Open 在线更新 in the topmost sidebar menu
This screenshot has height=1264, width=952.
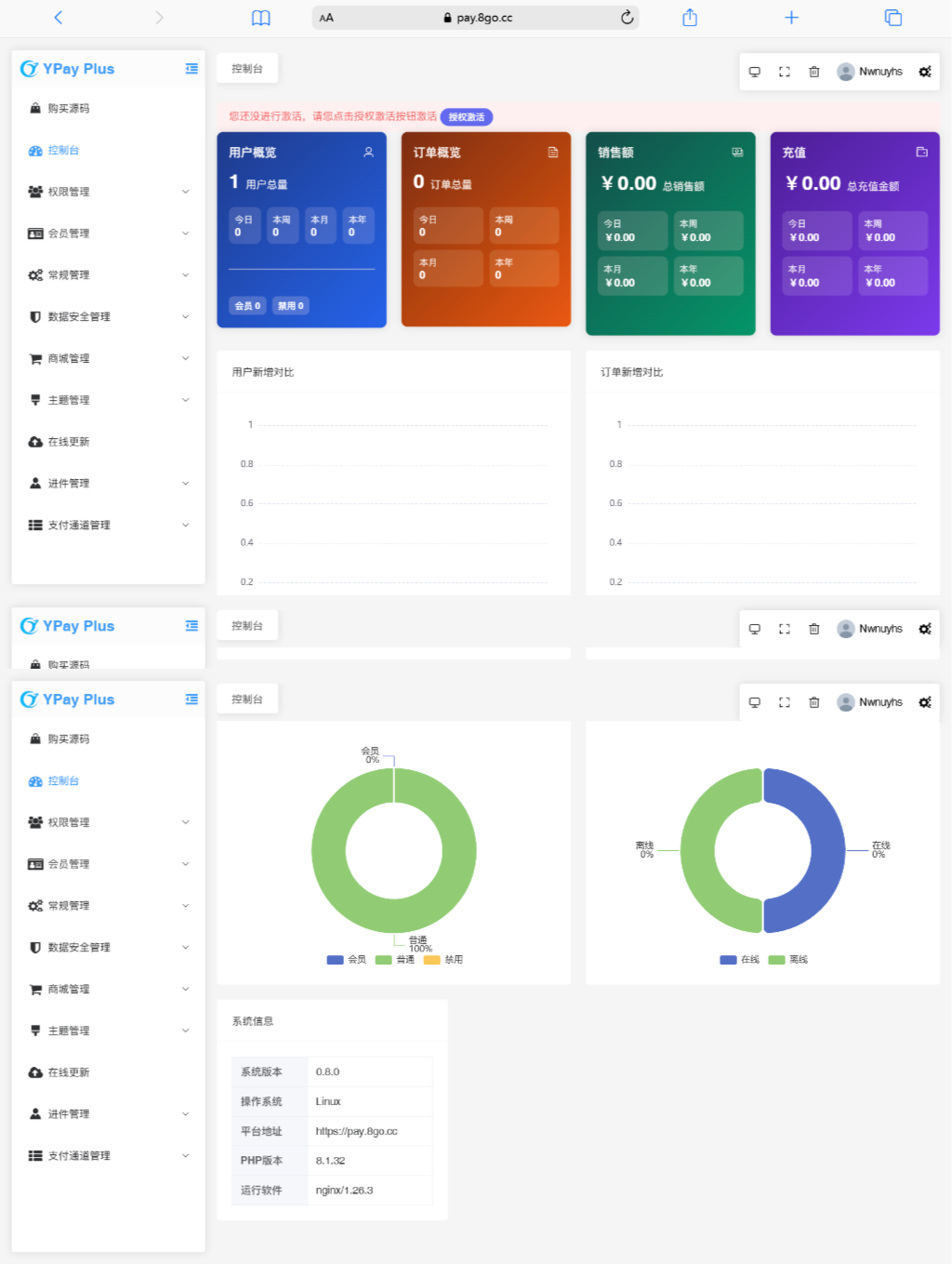pyautogui.click(x=69, y=442)
